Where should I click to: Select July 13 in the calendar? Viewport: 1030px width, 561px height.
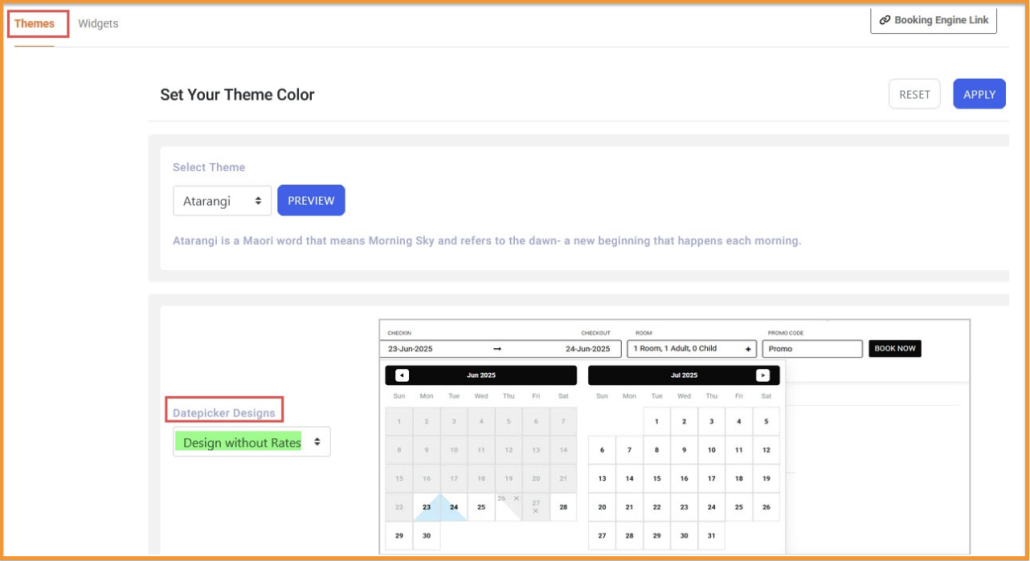[x=602, y=479]
